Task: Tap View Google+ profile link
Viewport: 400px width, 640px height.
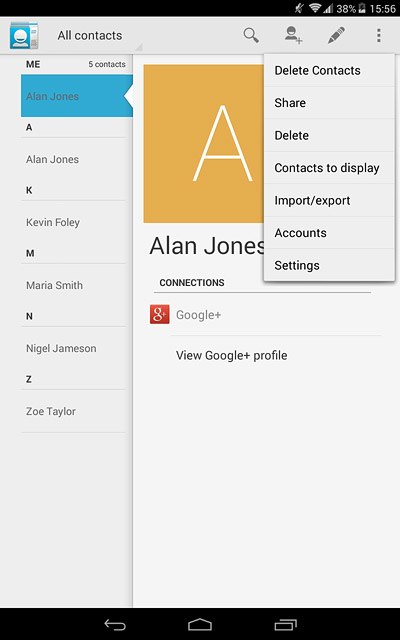Action: [x=231, y=356]
